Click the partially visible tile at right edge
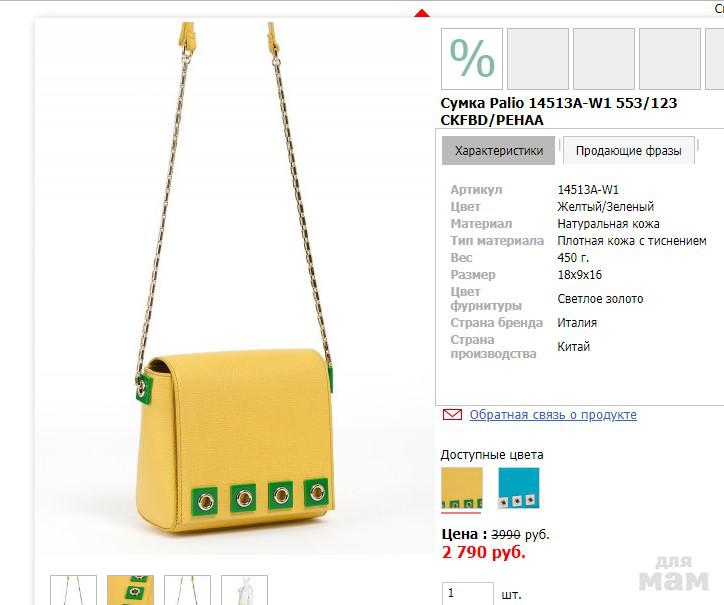This screenshot has width=724, height=605. click(x=715, y=59)
